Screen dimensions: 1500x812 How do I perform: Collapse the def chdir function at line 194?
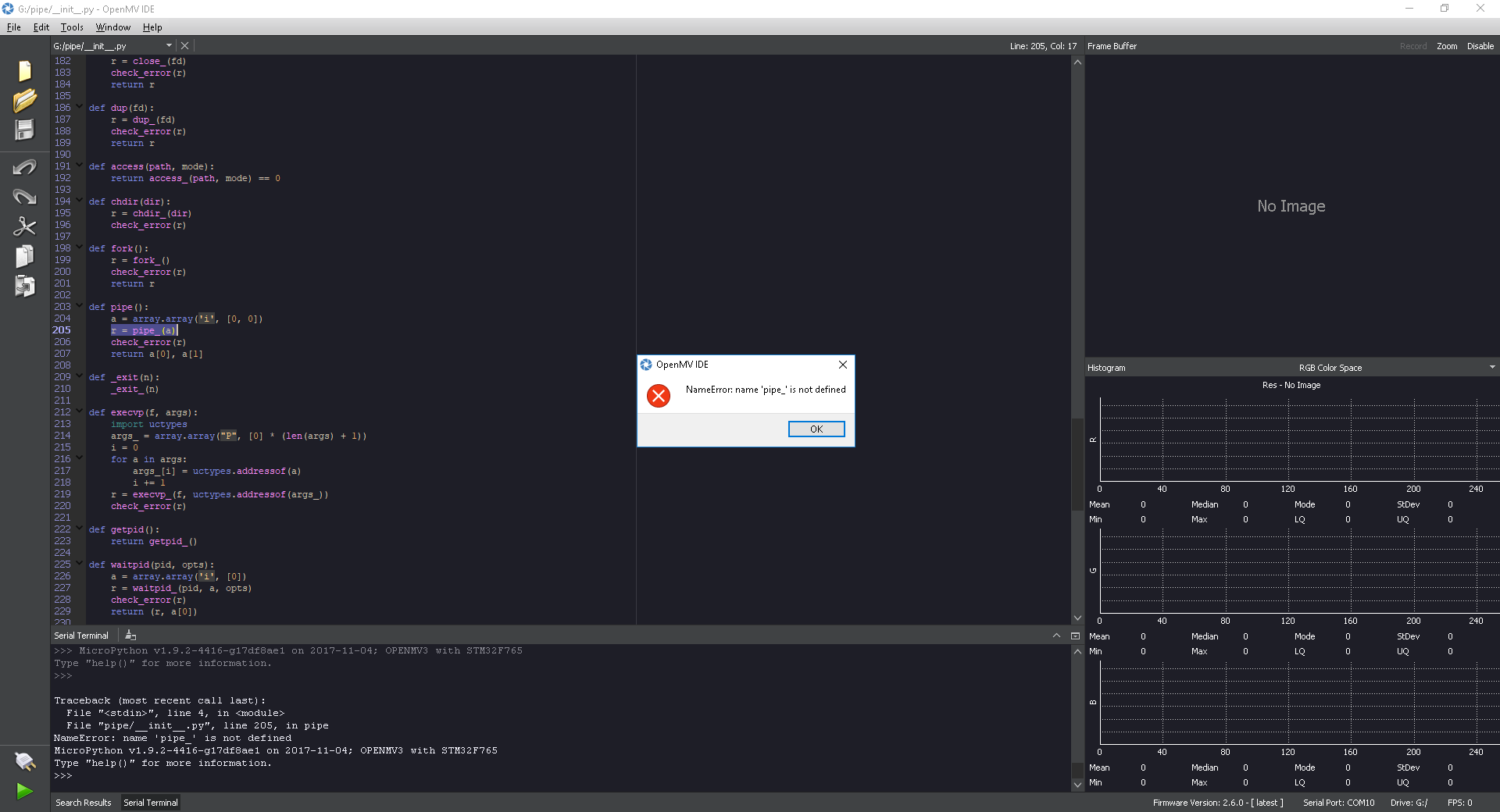[x=79, y=201]
